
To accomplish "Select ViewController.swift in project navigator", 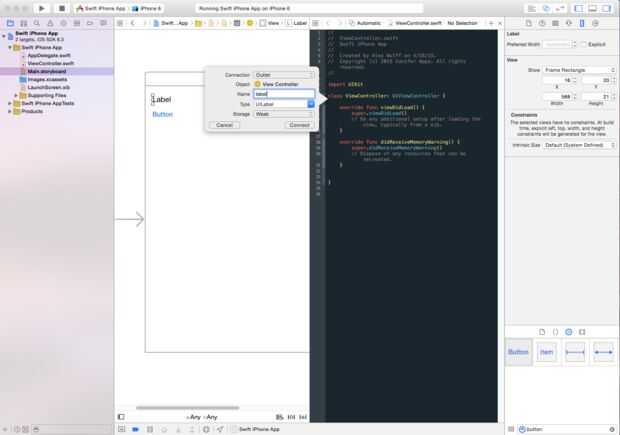I will click(51, 63).
